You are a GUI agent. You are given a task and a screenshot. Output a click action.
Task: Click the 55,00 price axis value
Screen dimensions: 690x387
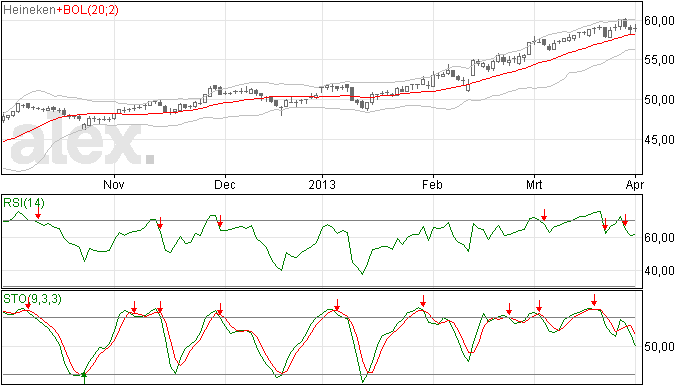(660, 59)
